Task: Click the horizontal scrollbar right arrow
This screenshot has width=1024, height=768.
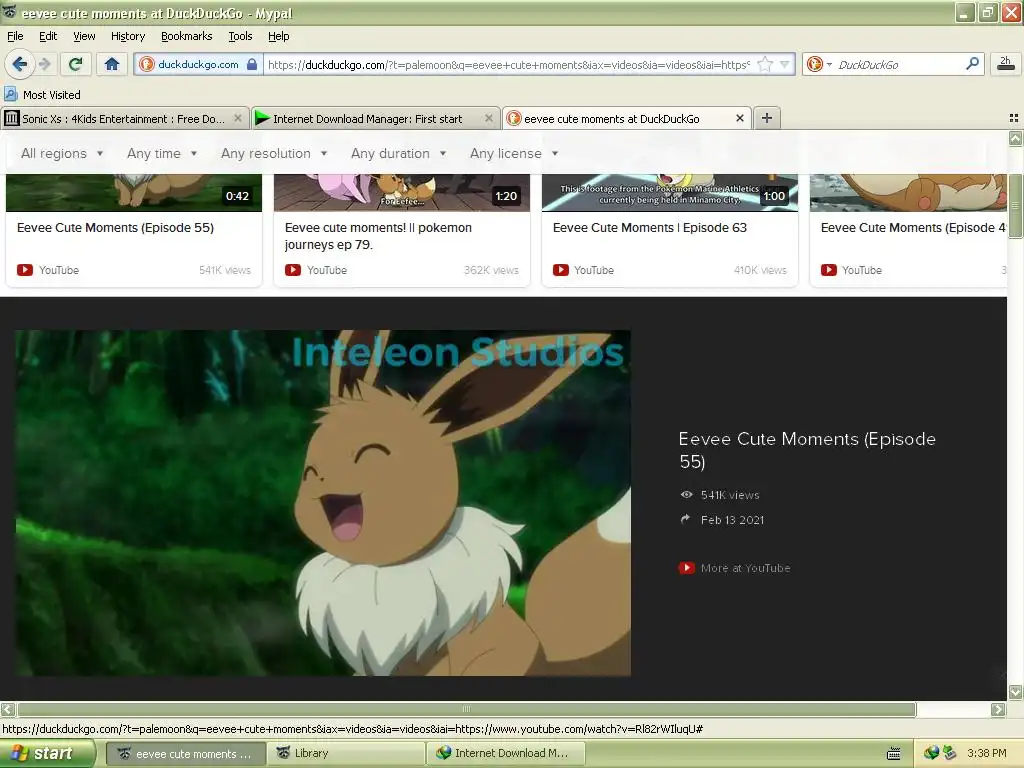Action: [998, 709]
